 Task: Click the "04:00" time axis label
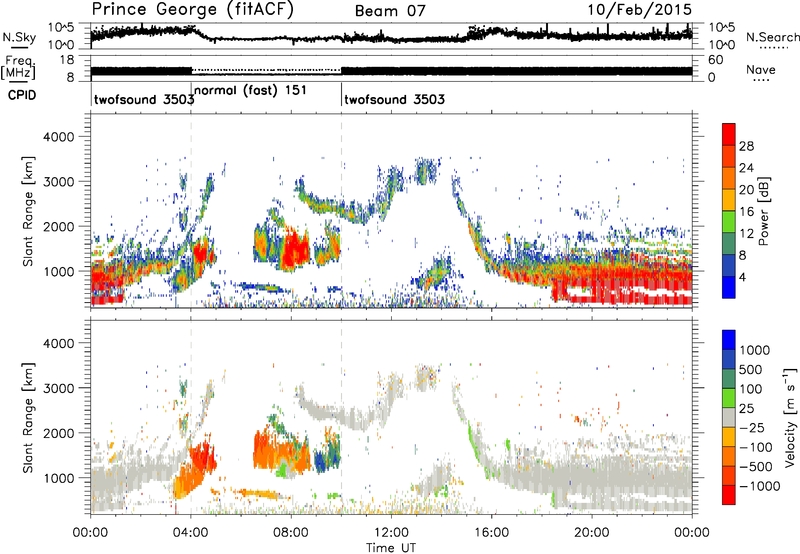(191, 533)
